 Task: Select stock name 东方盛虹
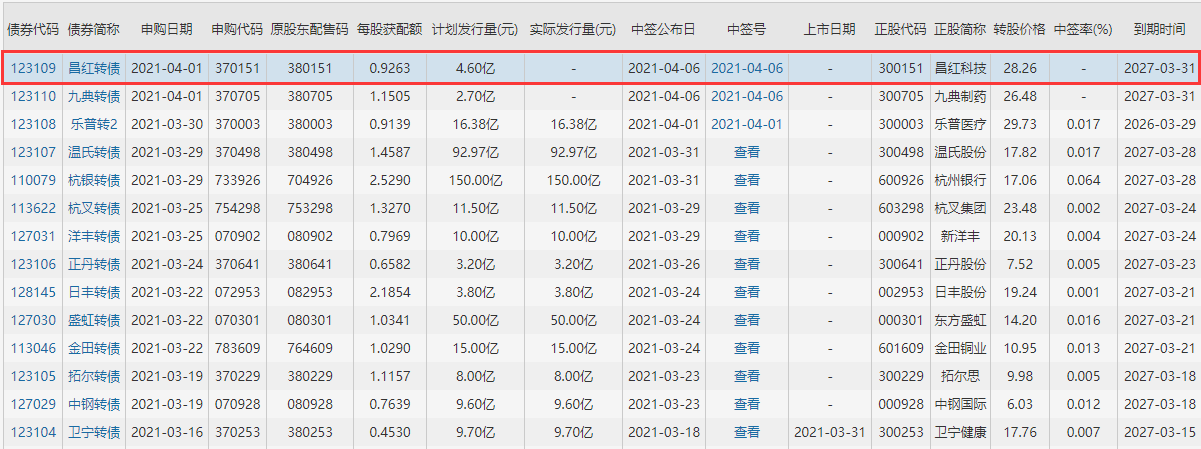[960, 321]
